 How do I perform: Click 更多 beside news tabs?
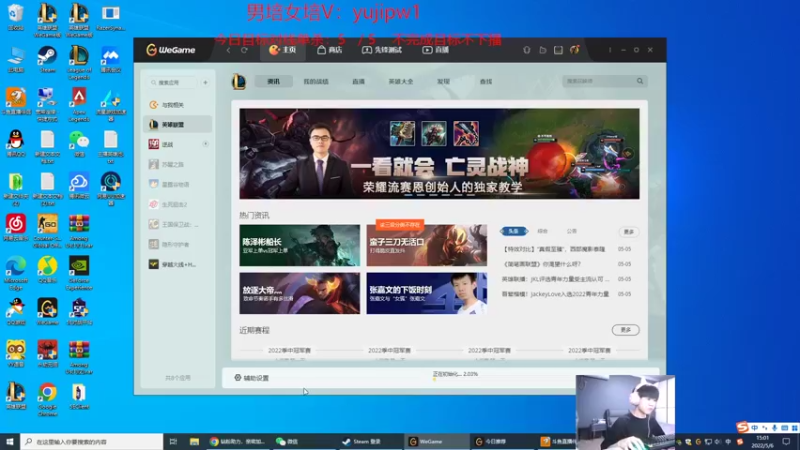pyautogui.click(x=629, y=232)
